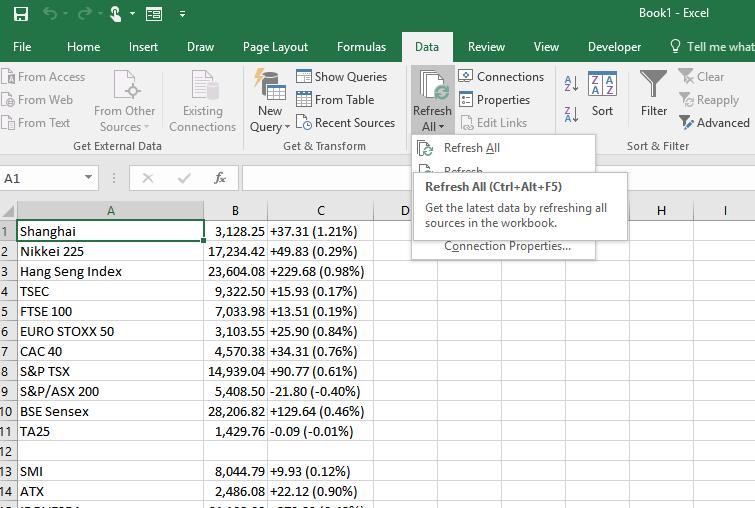Click the Save icon in title bar
This screenshot has width=755, height=508.
pos(21,14)
